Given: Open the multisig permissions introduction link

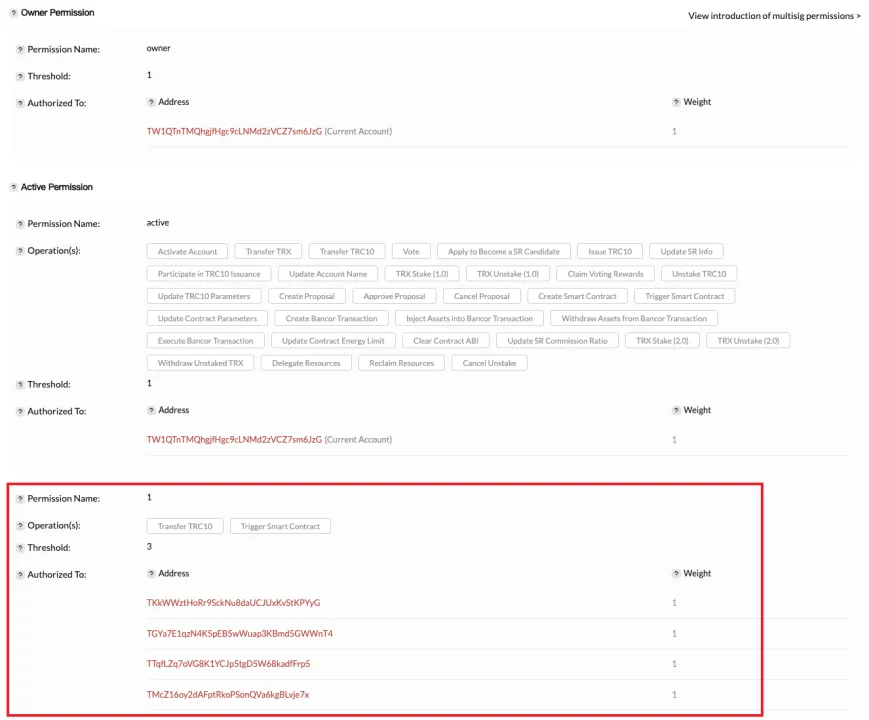Looking at the screenshot, I should pyautogui.click(x=773, y=16).
